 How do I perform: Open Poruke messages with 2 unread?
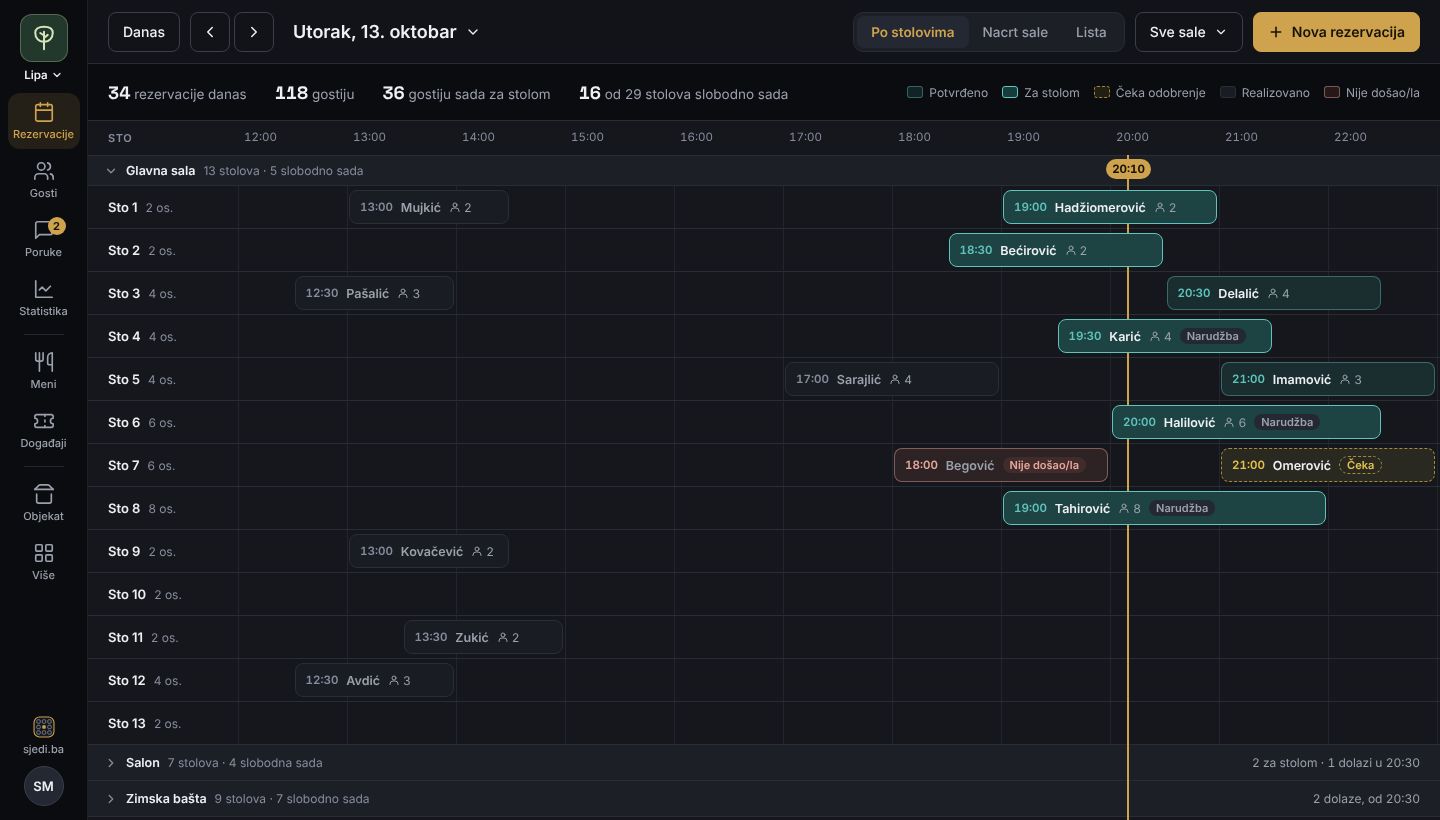tap(43, 239)
